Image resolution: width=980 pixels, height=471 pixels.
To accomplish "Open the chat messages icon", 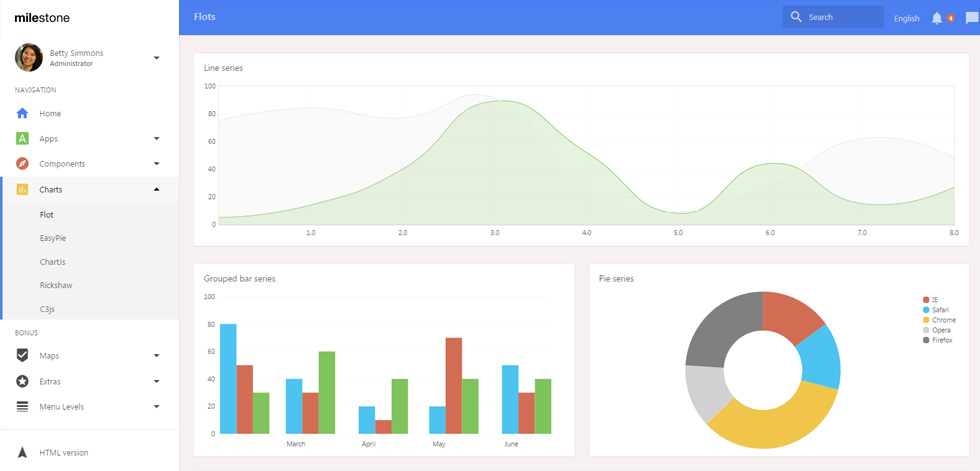I will [x=972, y=18].
